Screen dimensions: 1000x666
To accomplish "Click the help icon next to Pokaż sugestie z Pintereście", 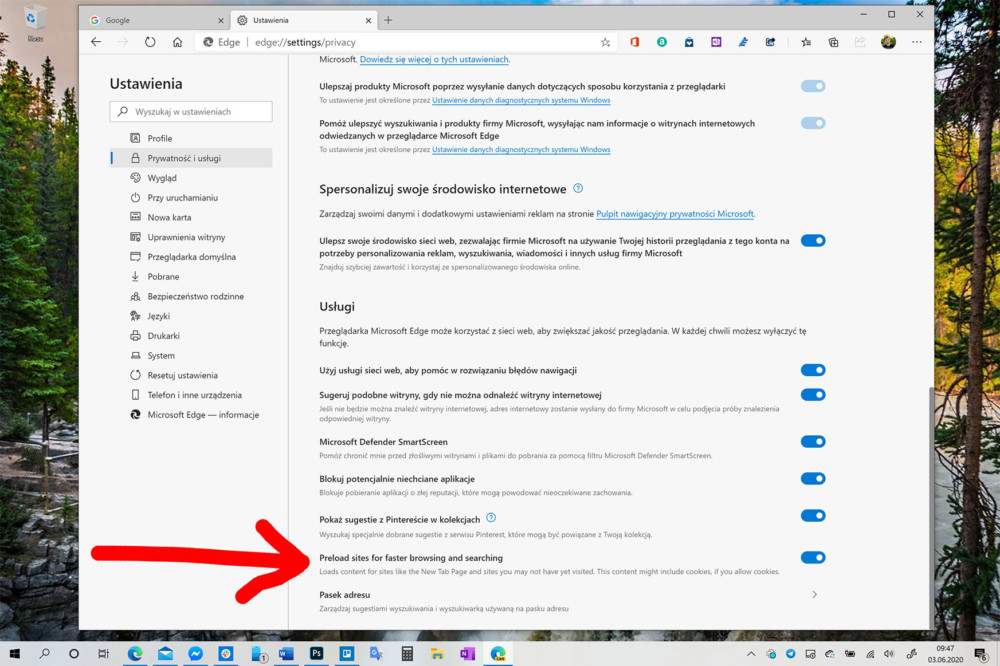I will click(491, 518).
